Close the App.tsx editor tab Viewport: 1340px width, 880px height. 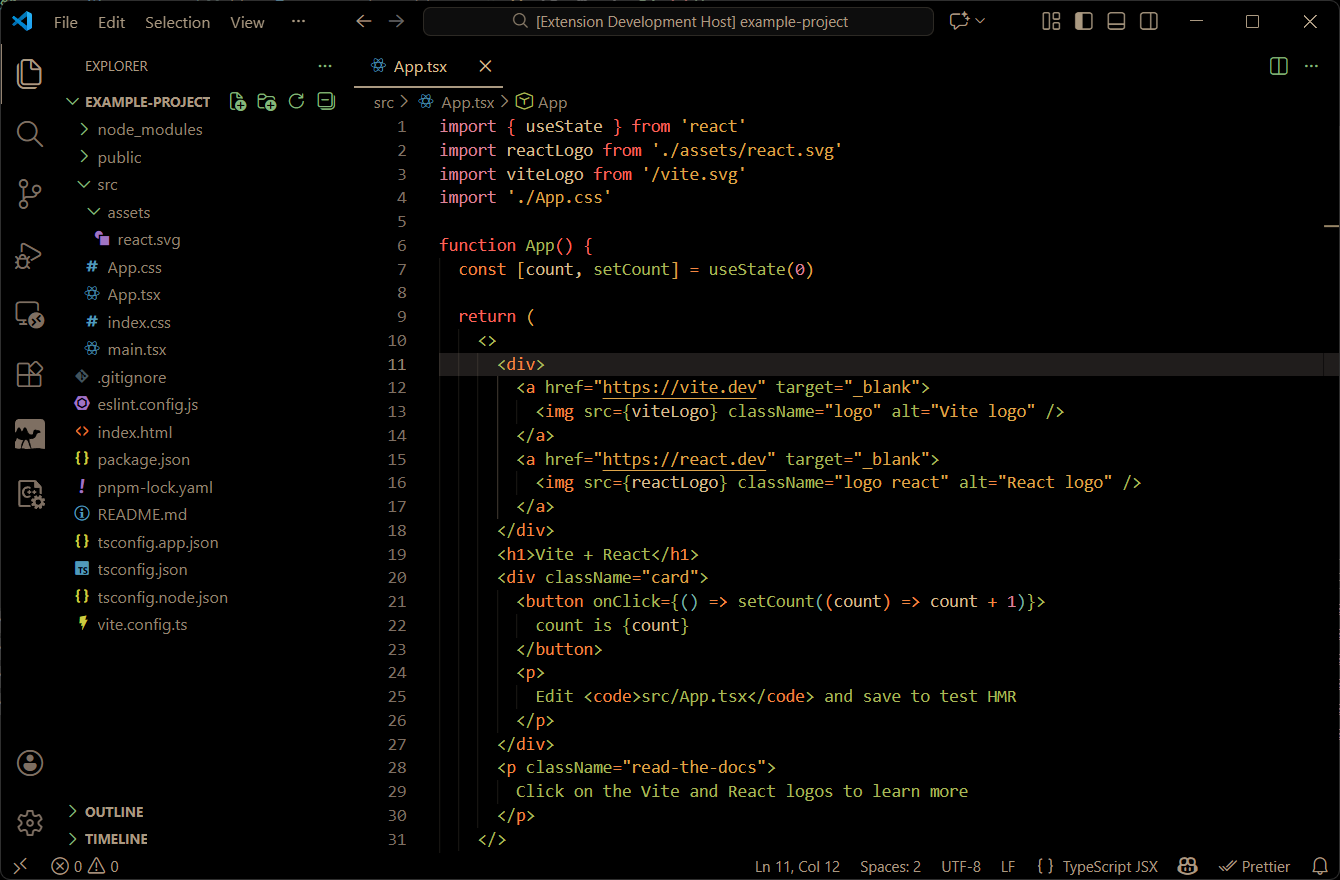pyautogui.click(x=485, y=66)
